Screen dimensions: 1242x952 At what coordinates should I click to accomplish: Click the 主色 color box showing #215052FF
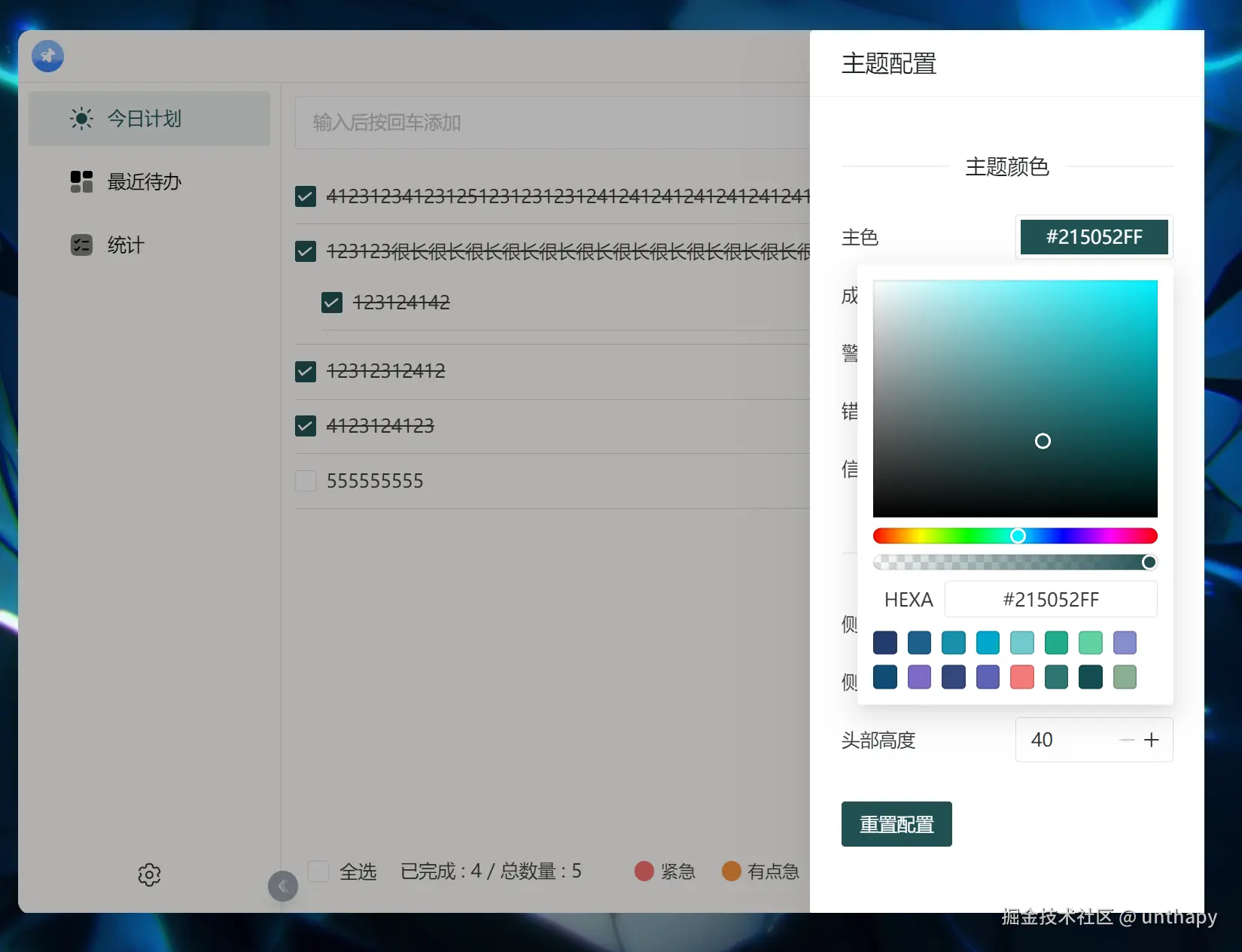click(1094, 237)
